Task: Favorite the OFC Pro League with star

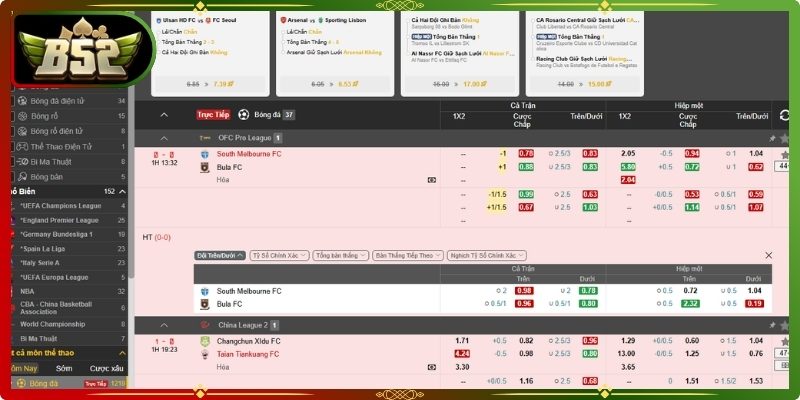Action: (784, 138)
